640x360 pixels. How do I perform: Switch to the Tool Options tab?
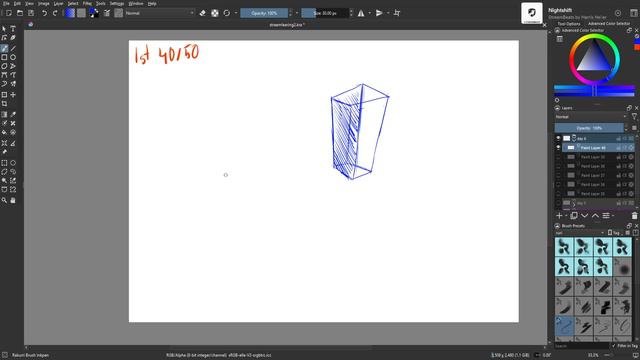click(569, 24)
